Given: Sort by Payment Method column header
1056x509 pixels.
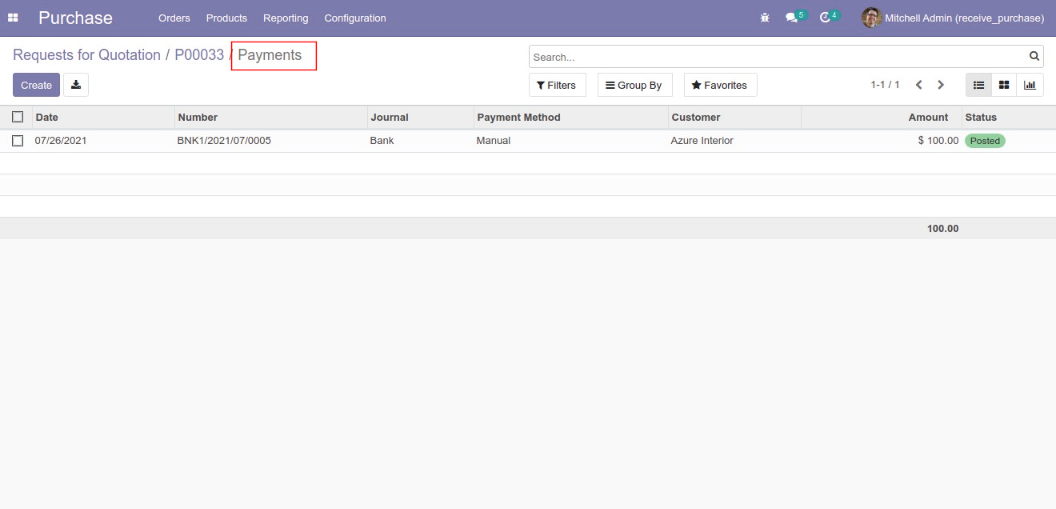Looking at the screenshot, I should click(571, 117).
